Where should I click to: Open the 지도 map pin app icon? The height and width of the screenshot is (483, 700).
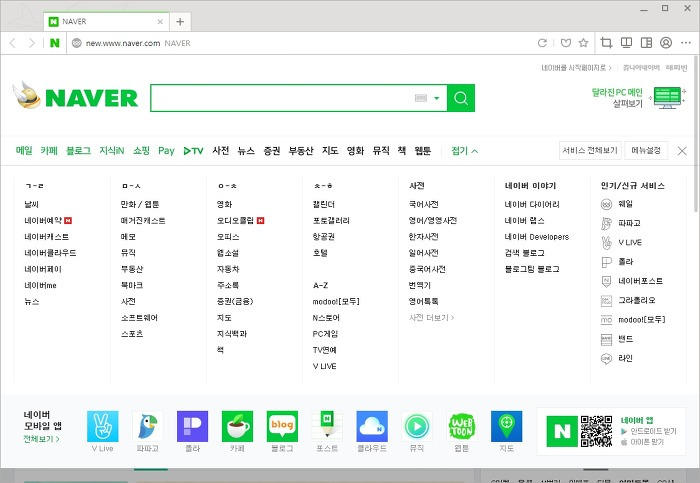(506, 426)
